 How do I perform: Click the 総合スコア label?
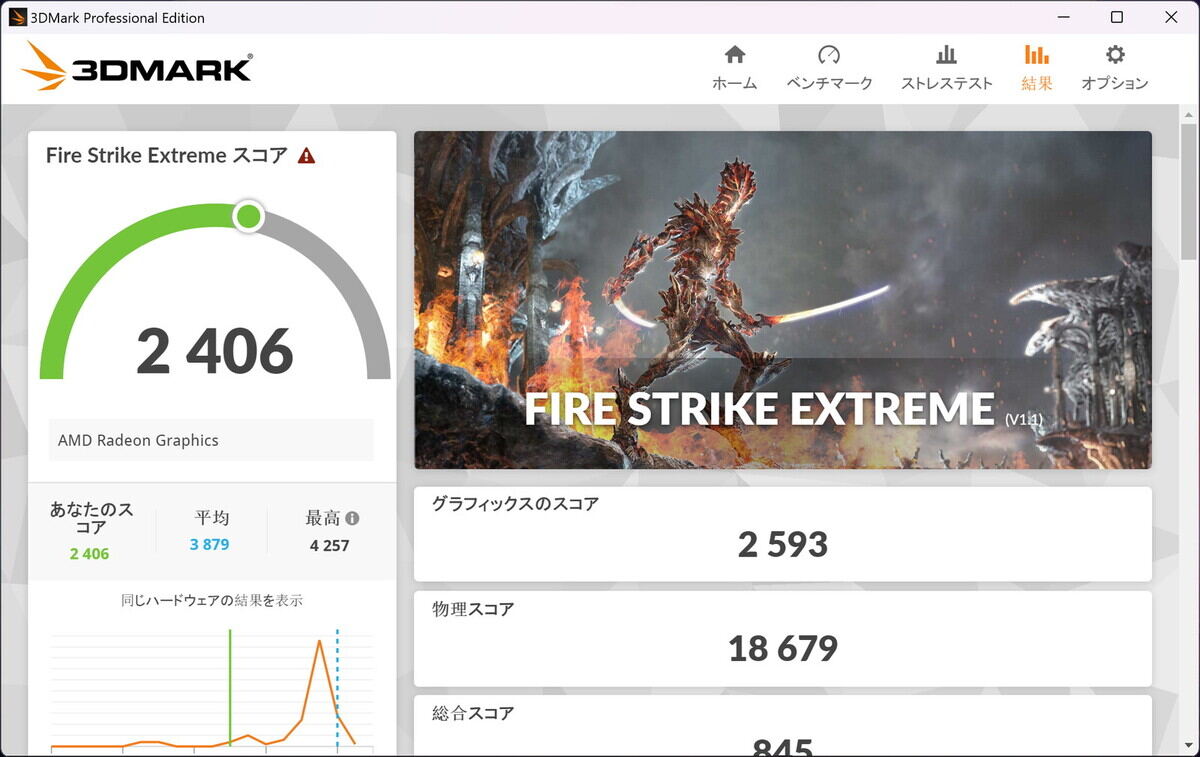pyautogui.click(x=473, y=713)
